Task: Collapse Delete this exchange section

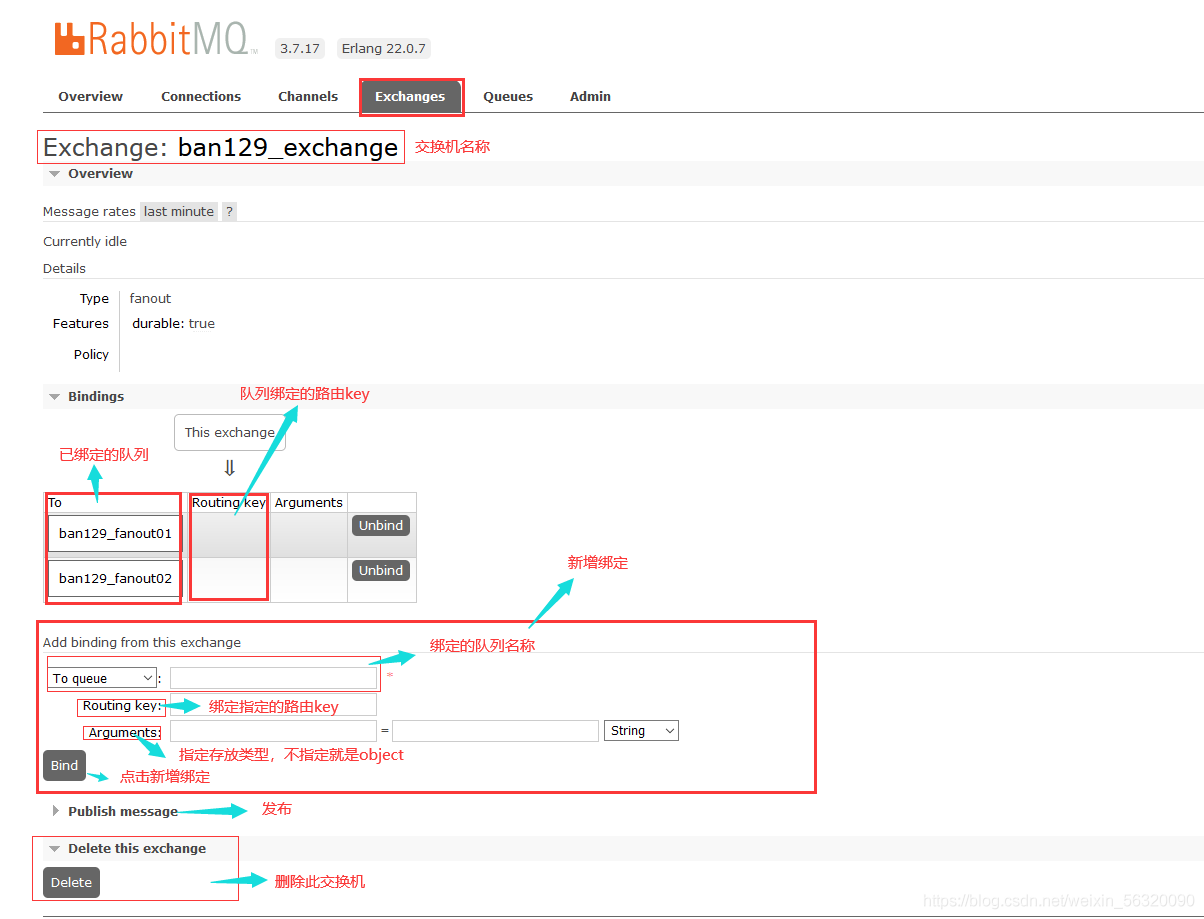Action: click(x=127, y=849)
